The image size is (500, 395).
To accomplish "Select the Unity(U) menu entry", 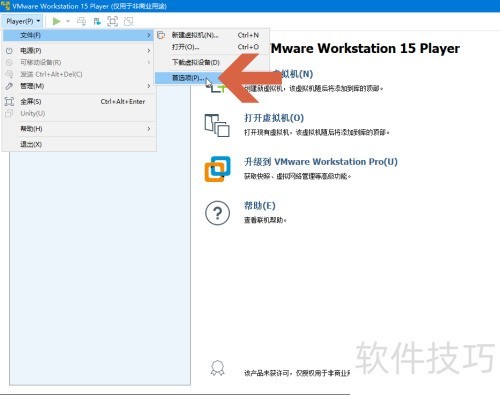I will tap(78, 113).
